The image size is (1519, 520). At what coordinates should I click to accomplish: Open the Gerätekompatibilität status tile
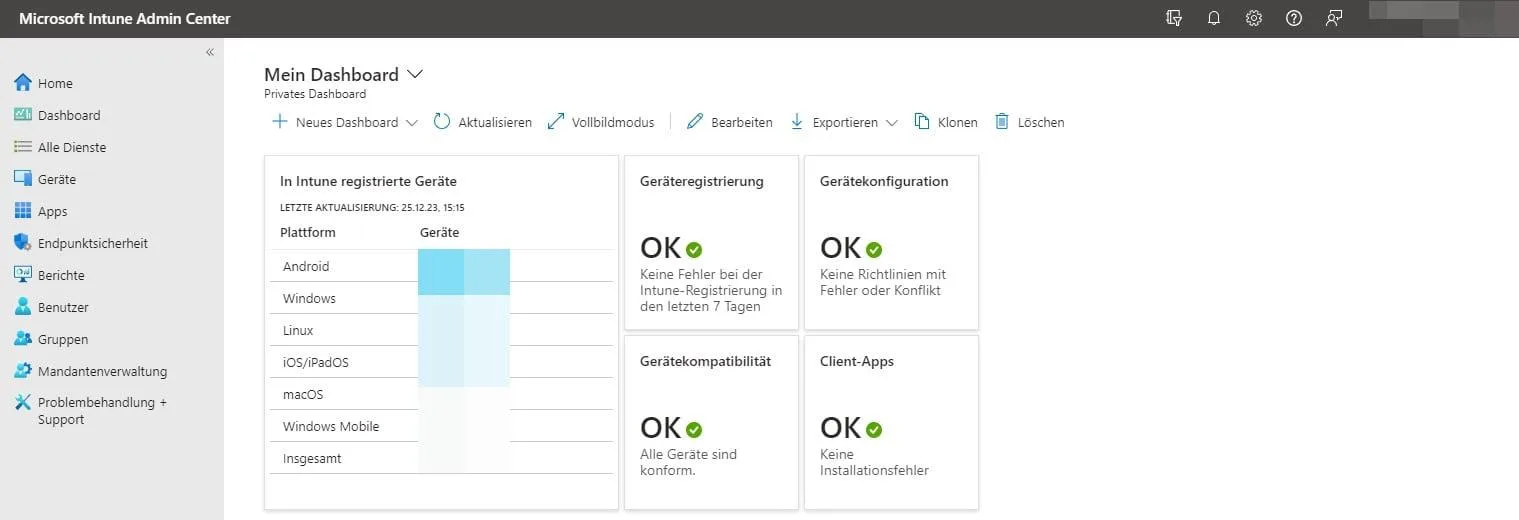pyautogui.click(x=711, y=422)
